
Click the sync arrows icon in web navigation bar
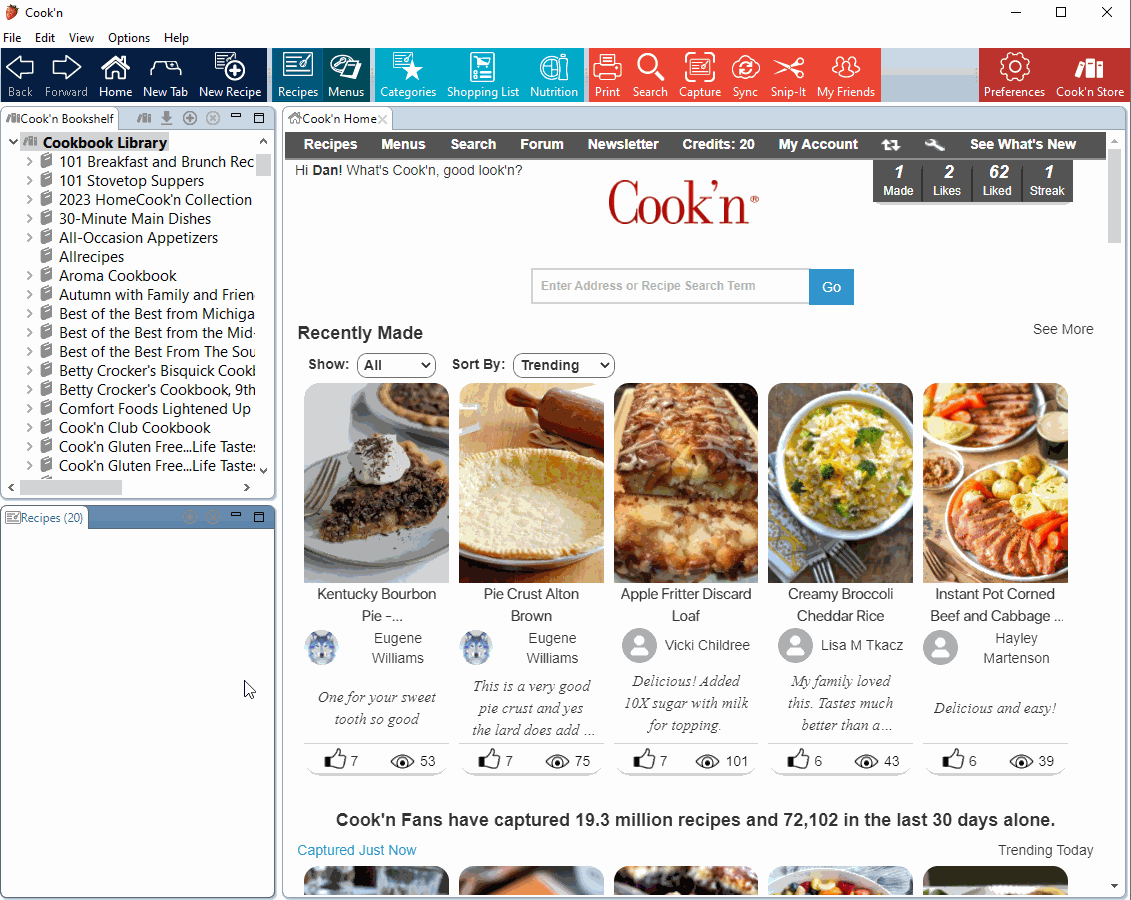(891, 145)
